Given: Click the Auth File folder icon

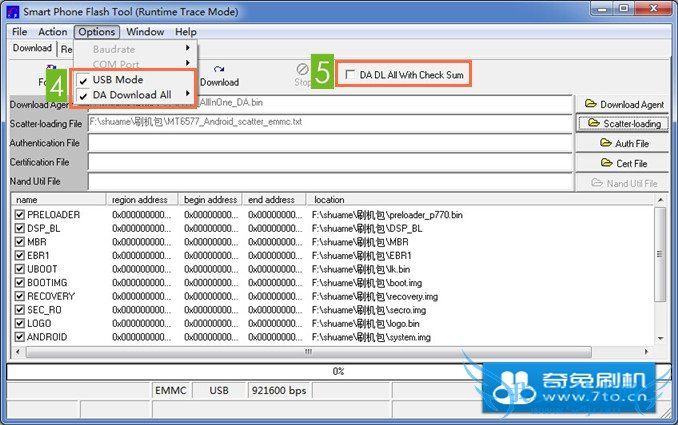Looking at the screenshot, I should pos(606,143).
